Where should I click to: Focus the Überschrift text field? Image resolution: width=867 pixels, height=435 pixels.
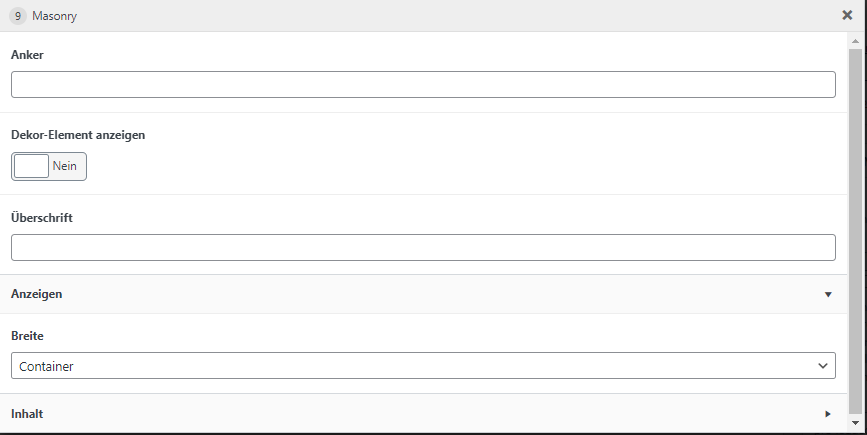423,247
